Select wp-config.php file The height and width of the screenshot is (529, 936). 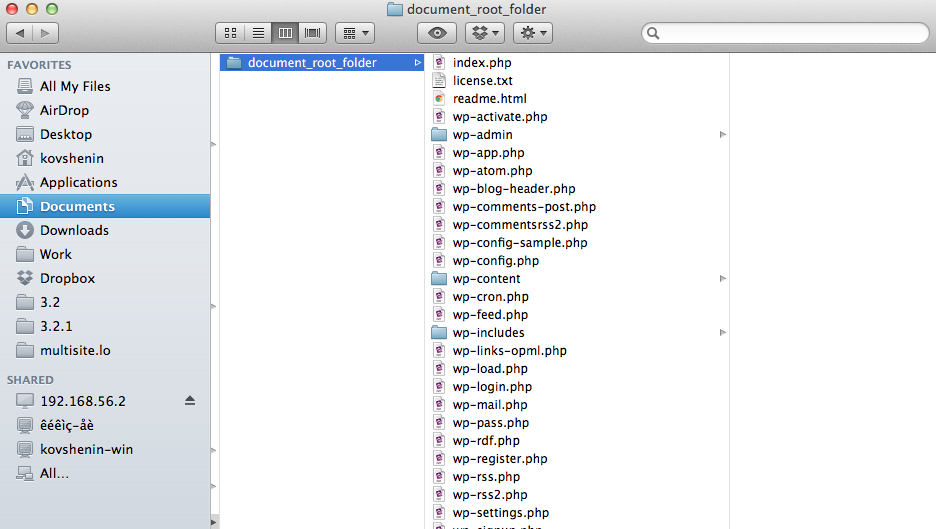point(577,260)
